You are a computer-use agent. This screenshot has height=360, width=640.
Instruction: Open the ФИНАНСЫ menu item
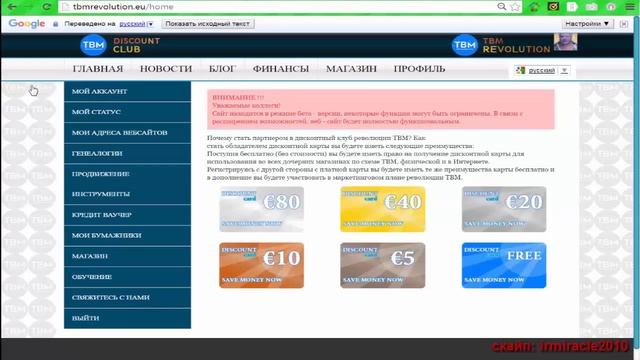coord(281,69)
